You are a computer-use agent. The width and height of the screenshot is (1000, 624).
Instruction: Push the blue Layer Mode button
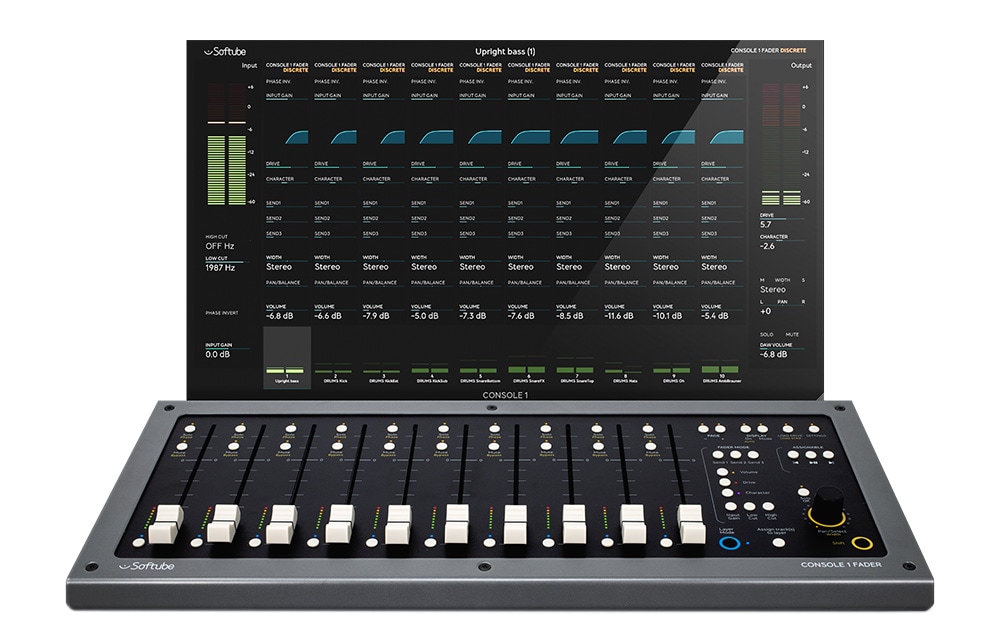tap(730, 543)
